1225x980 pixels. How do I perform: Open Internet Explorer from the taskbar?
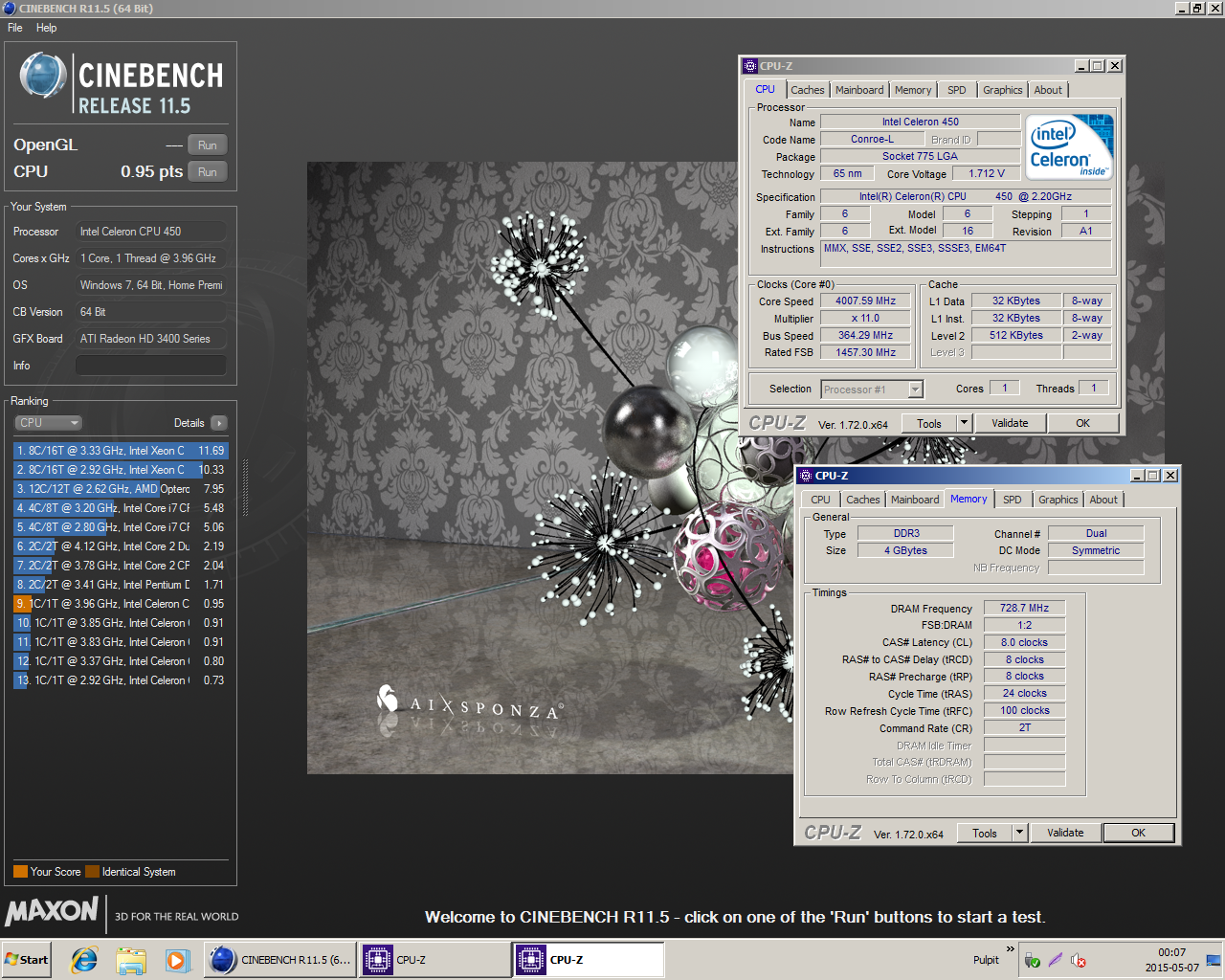pos(85,960)
